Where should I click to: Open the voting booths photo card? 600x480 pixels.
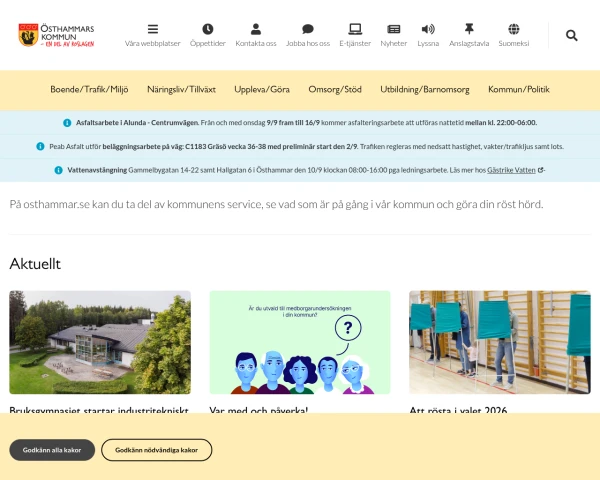tap(500, 342)
